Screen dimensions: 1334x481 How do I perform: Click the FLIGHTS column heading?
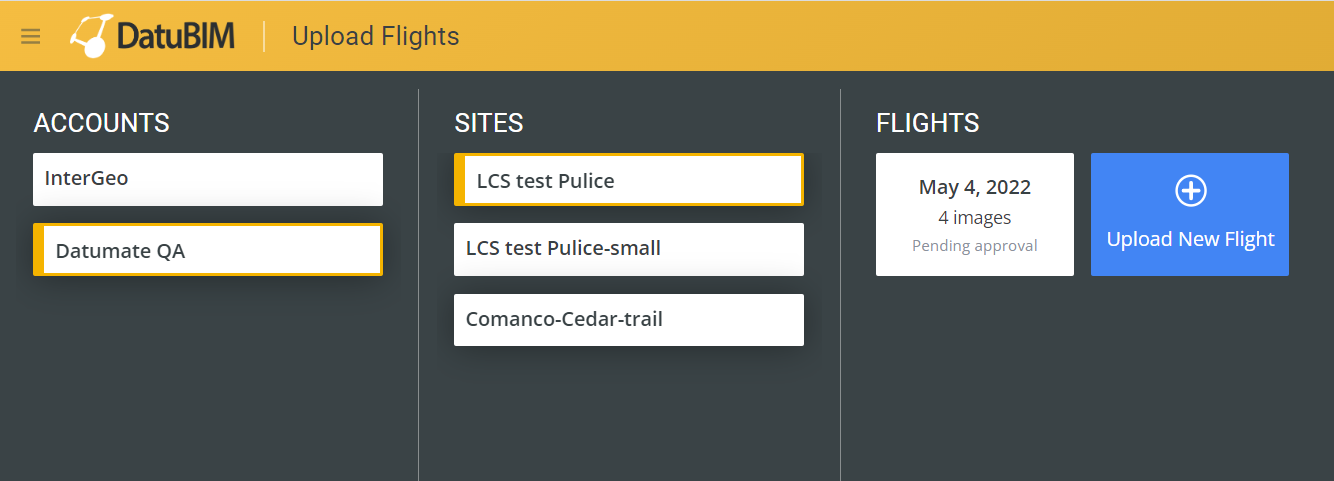coord(928,123)
